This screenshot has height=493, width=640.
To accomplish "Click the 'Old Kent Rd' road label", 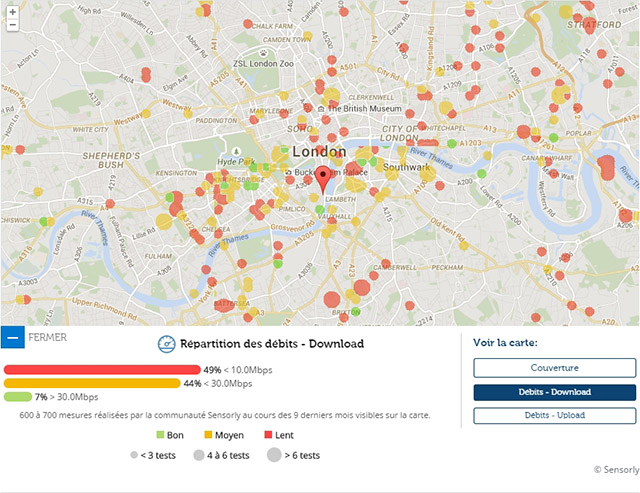I will coord(447,230).
